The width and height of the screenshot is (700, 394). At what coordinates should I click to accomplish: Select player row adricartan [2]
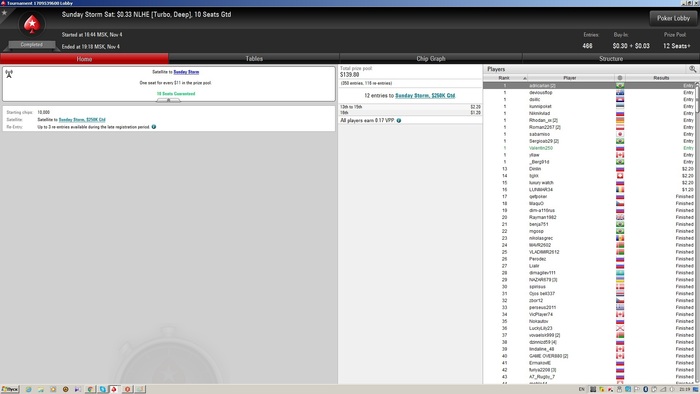pos(589,86)
